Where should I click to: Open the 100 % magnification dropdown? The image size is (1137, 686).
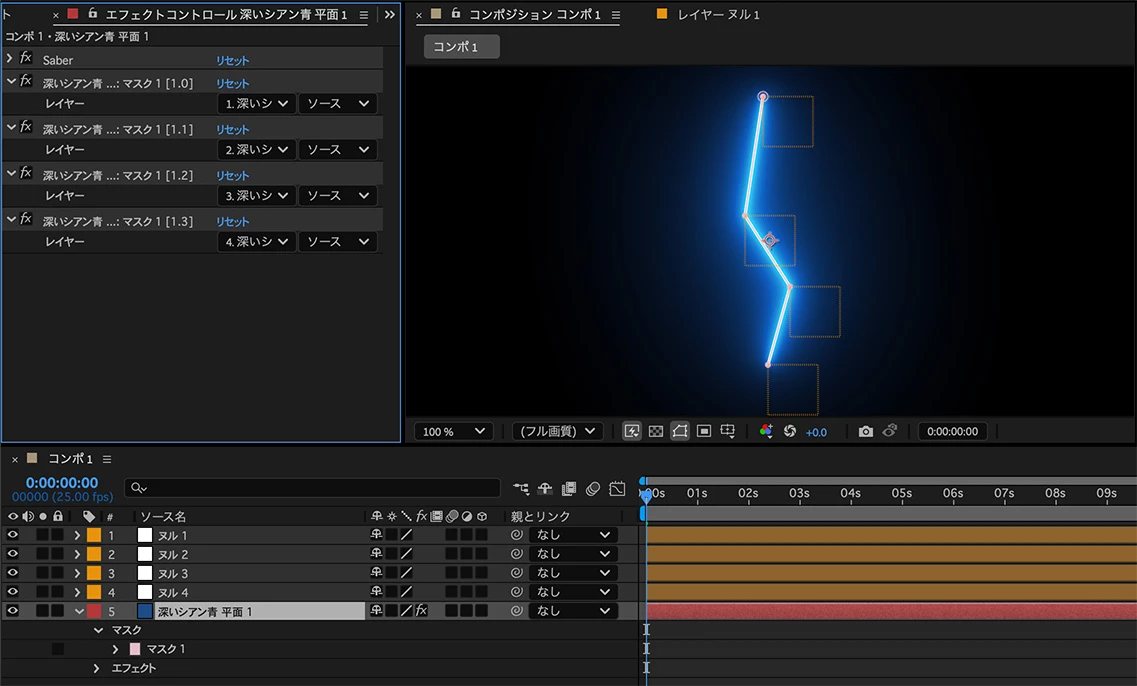pyautogui.click(x=454, y=431)
